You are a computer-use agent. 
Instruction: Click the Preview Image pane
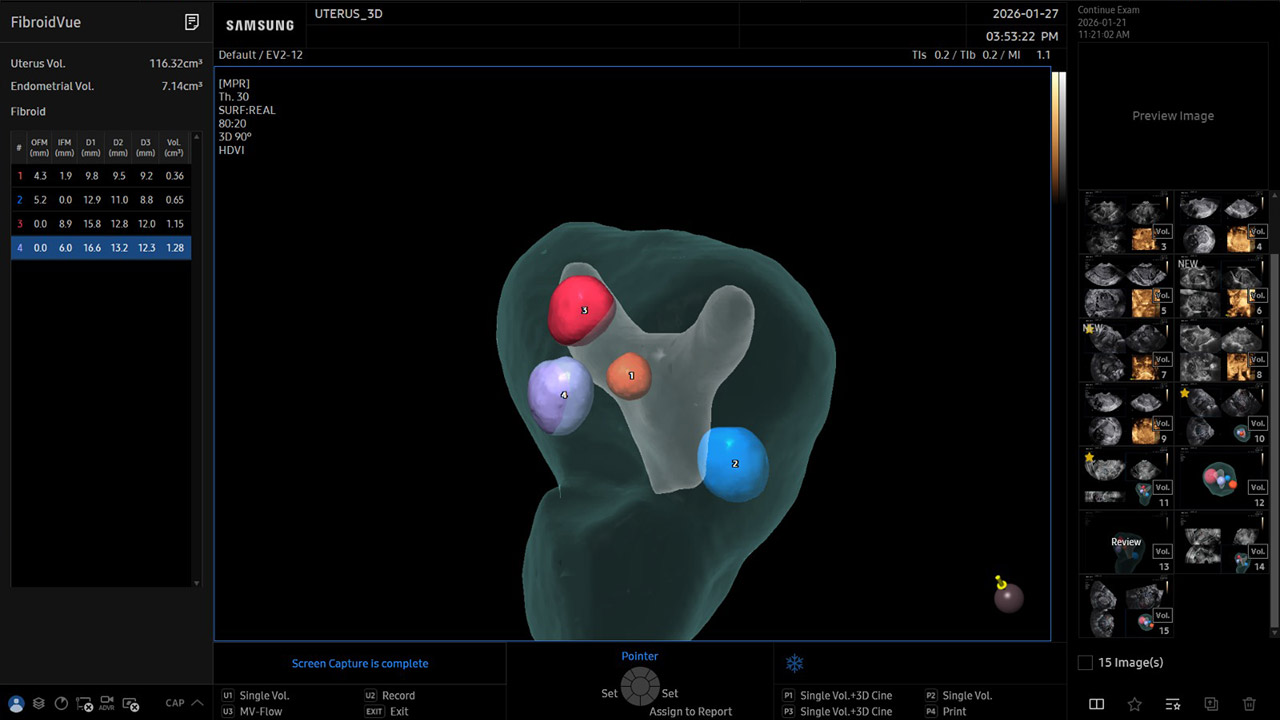click(x=1173, y=115)
